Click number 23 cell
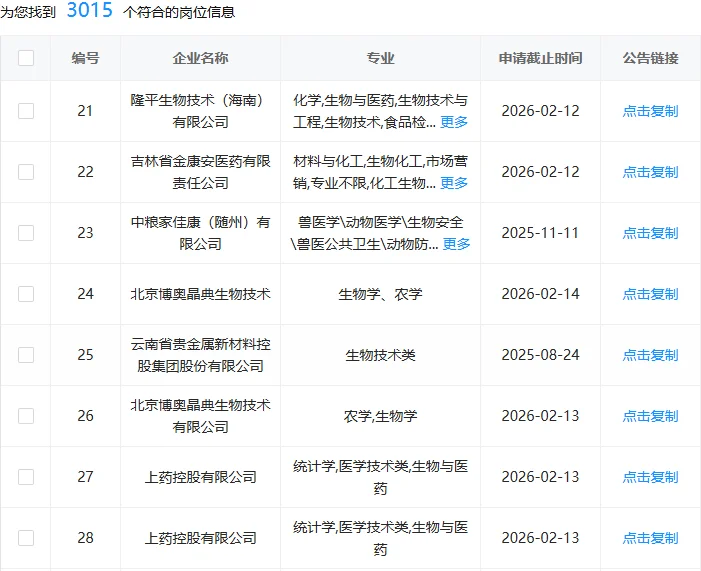 pos(85,233)
